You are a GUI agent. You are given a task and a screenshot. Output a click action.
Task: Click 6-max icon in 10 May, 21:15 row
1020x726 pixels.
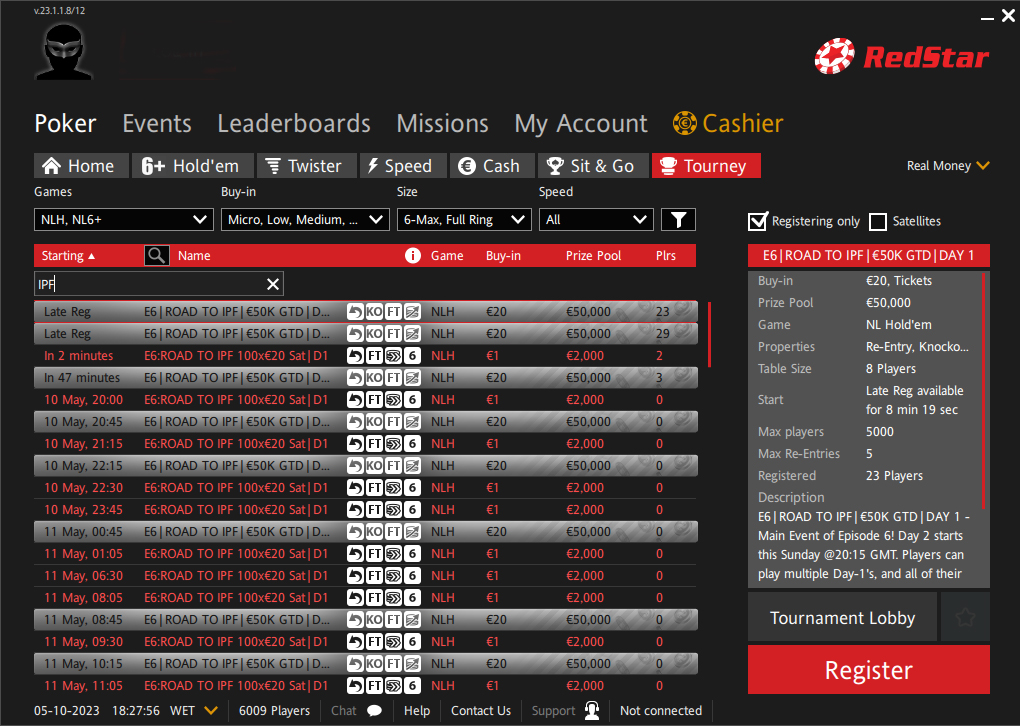(x=412, y=444)
